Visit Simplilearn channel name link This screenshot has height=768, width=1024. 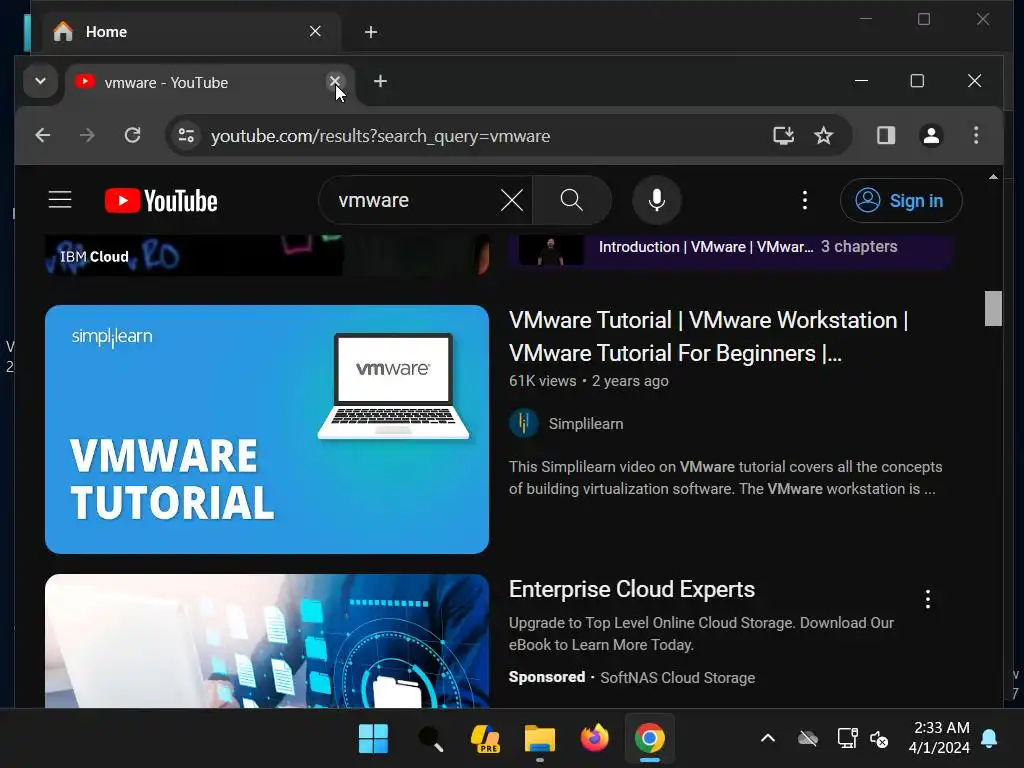[586, 424]
